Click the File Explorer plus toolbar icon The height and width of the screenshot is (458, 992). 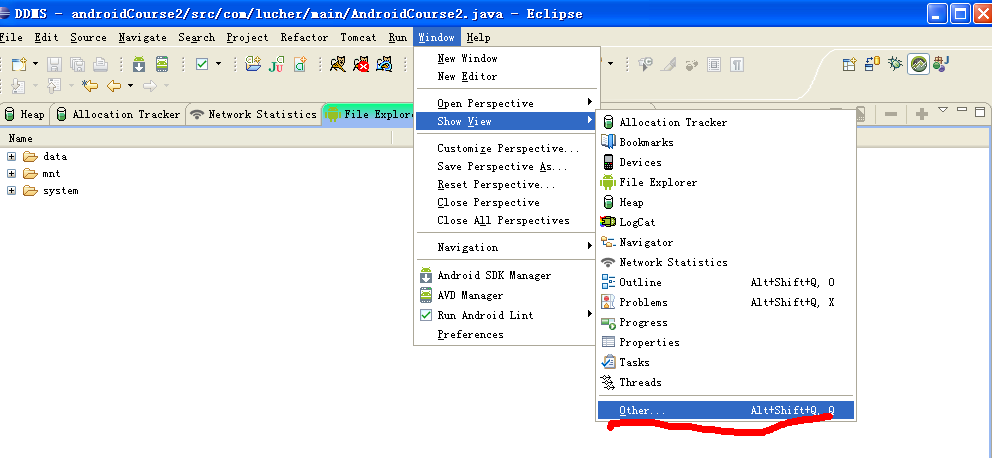point(922,114)
